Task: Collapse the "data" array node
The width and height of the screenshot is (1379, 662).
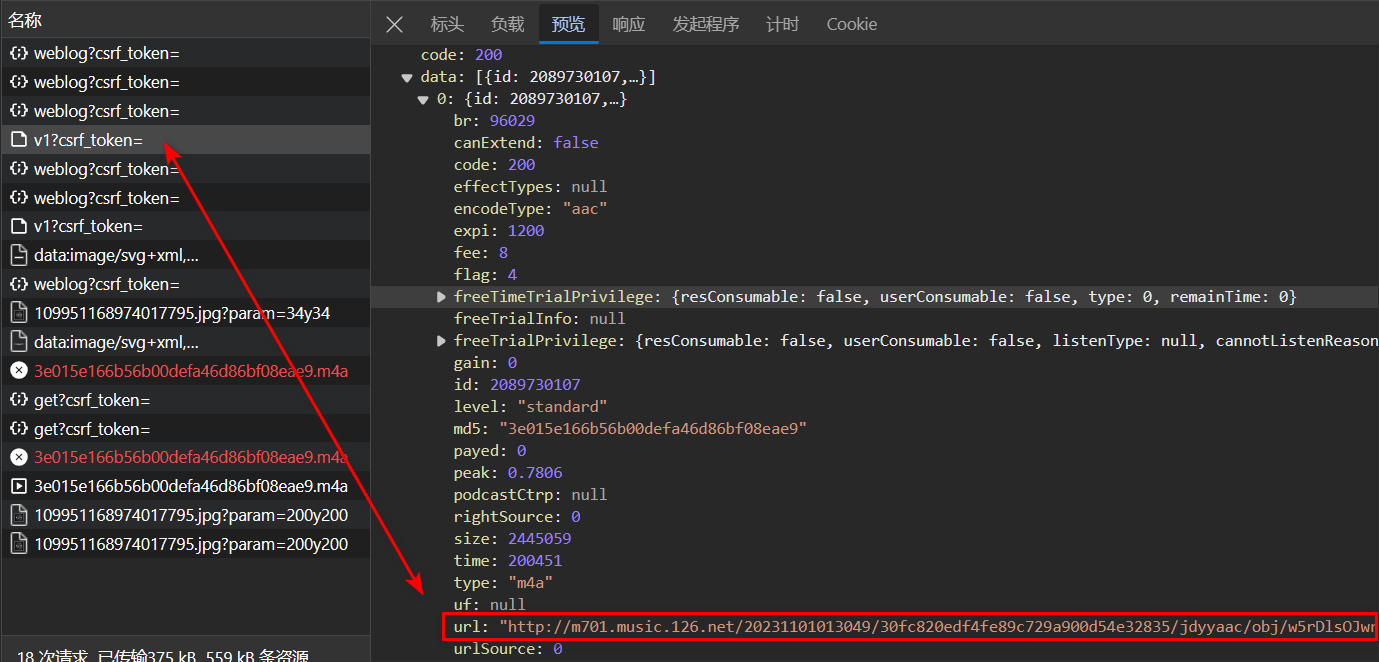Action: pyautogui.click(x=407, y=77)
